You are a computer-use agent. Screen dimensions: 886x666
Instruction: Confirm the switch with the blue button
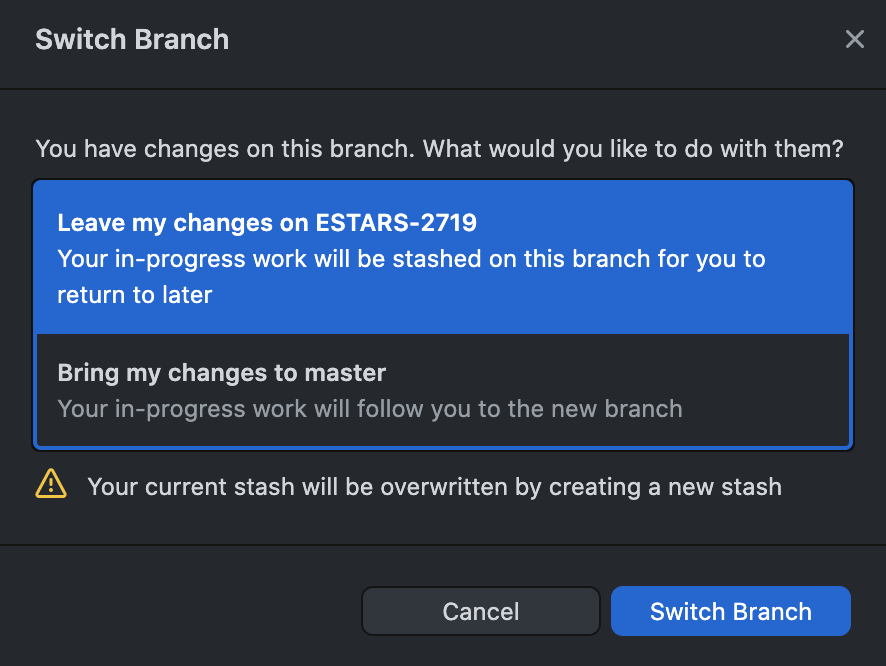pos(730,611)
